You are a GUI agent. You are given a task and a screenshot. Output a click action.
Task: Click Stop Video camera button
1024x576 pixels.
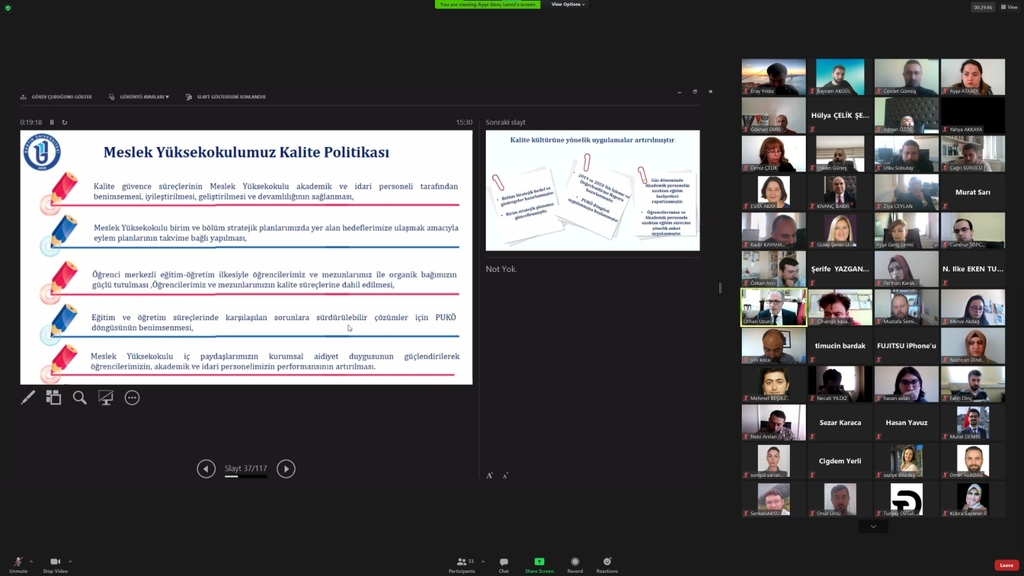(x=55, y=562)
